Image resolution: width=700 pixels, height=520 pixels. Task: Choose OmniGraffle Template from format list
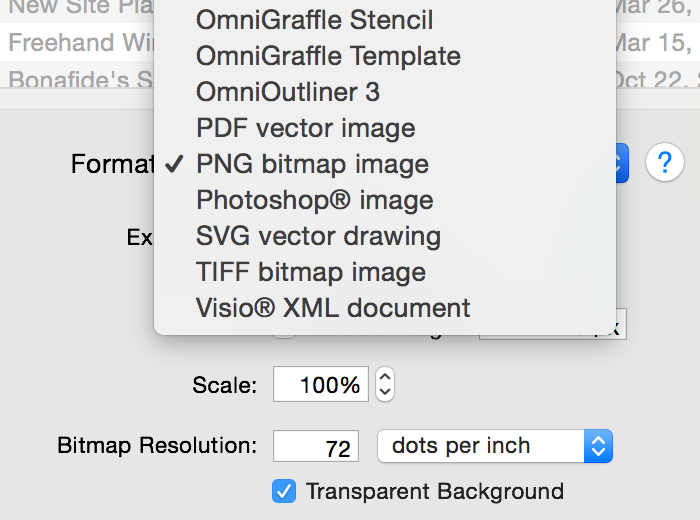pos(328,56)
